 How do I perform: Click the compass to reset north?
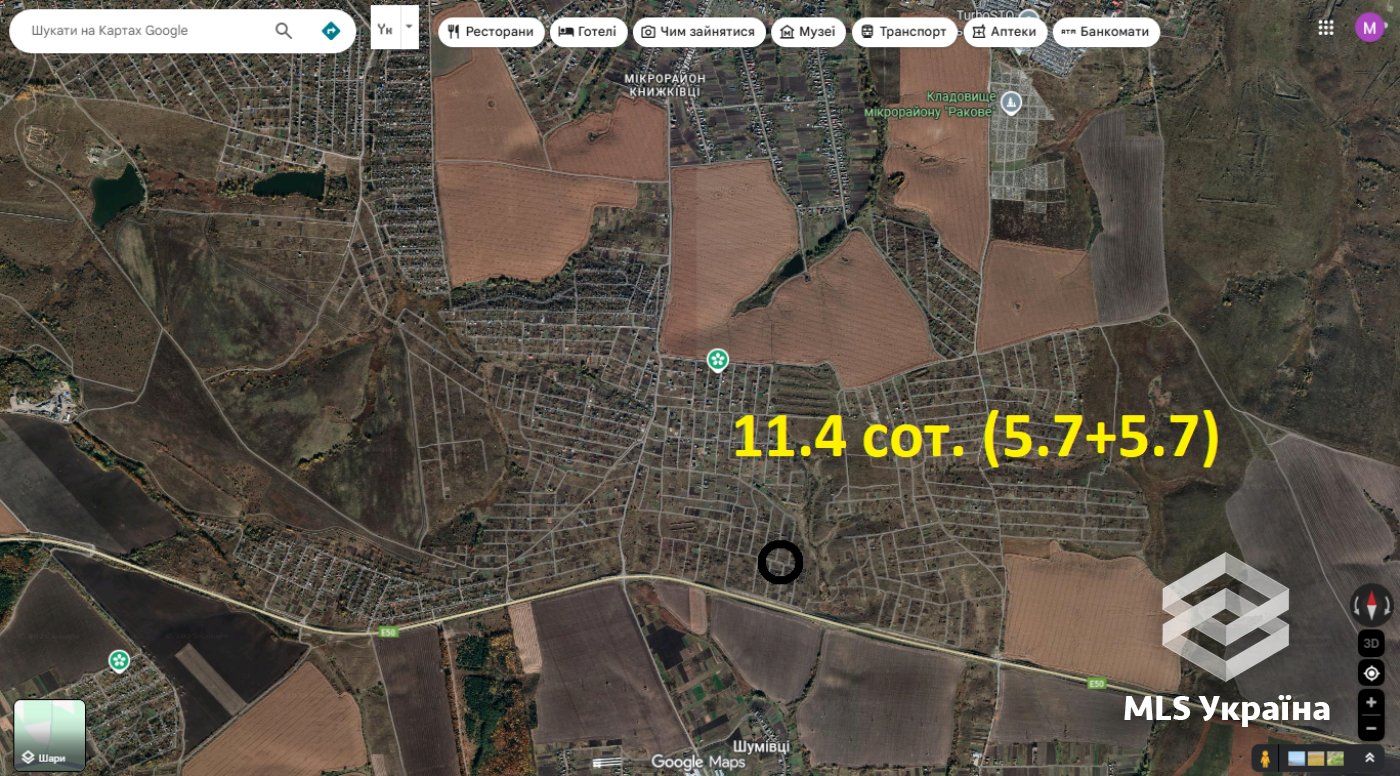click(x=1371, y=605)
